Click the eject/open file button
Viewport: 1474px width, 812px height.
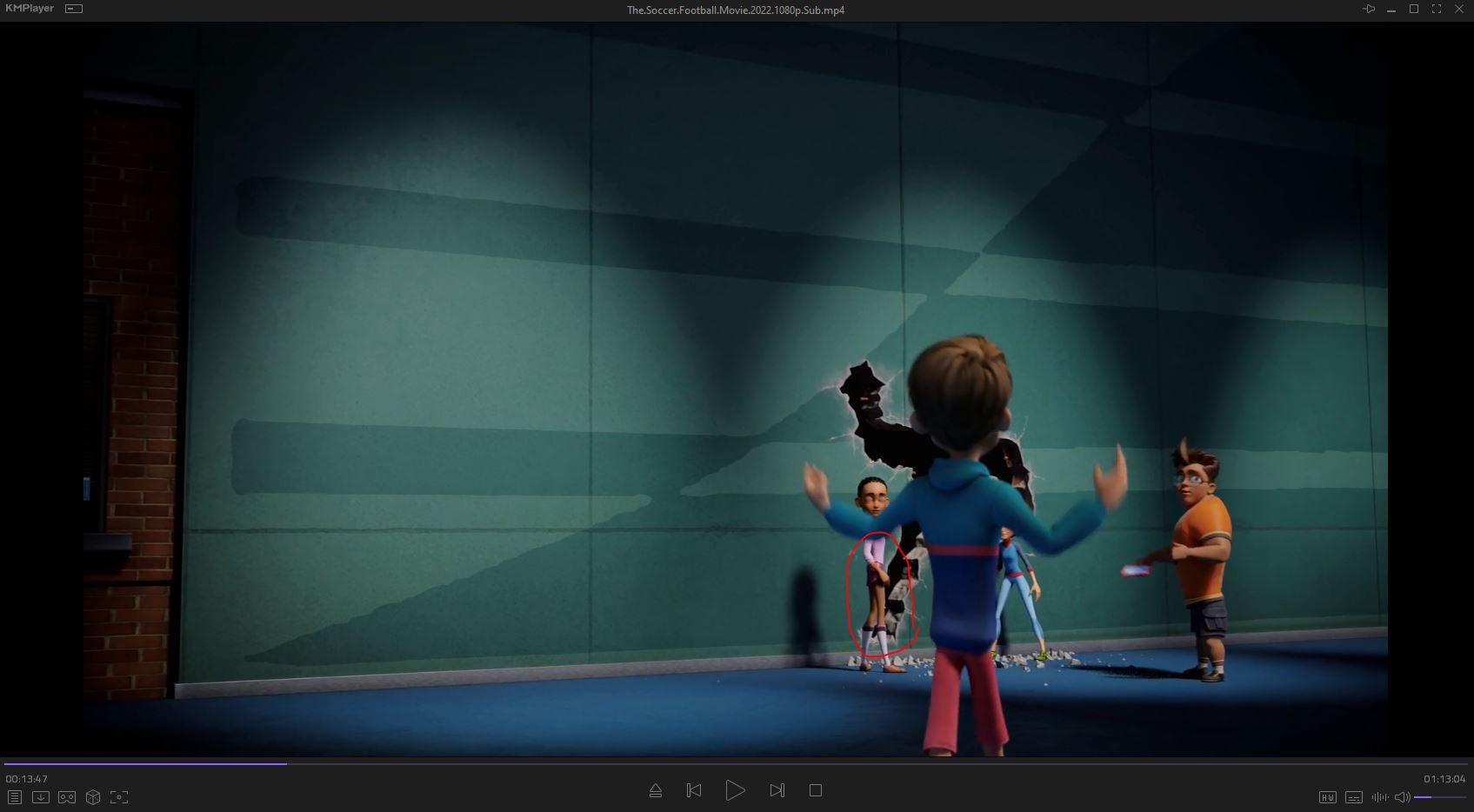656,790
